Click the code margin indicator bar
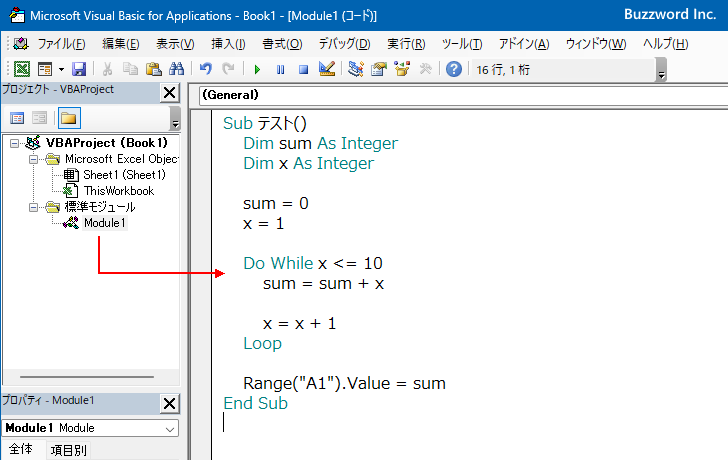 pyautogui.click(x=202, y=285)
